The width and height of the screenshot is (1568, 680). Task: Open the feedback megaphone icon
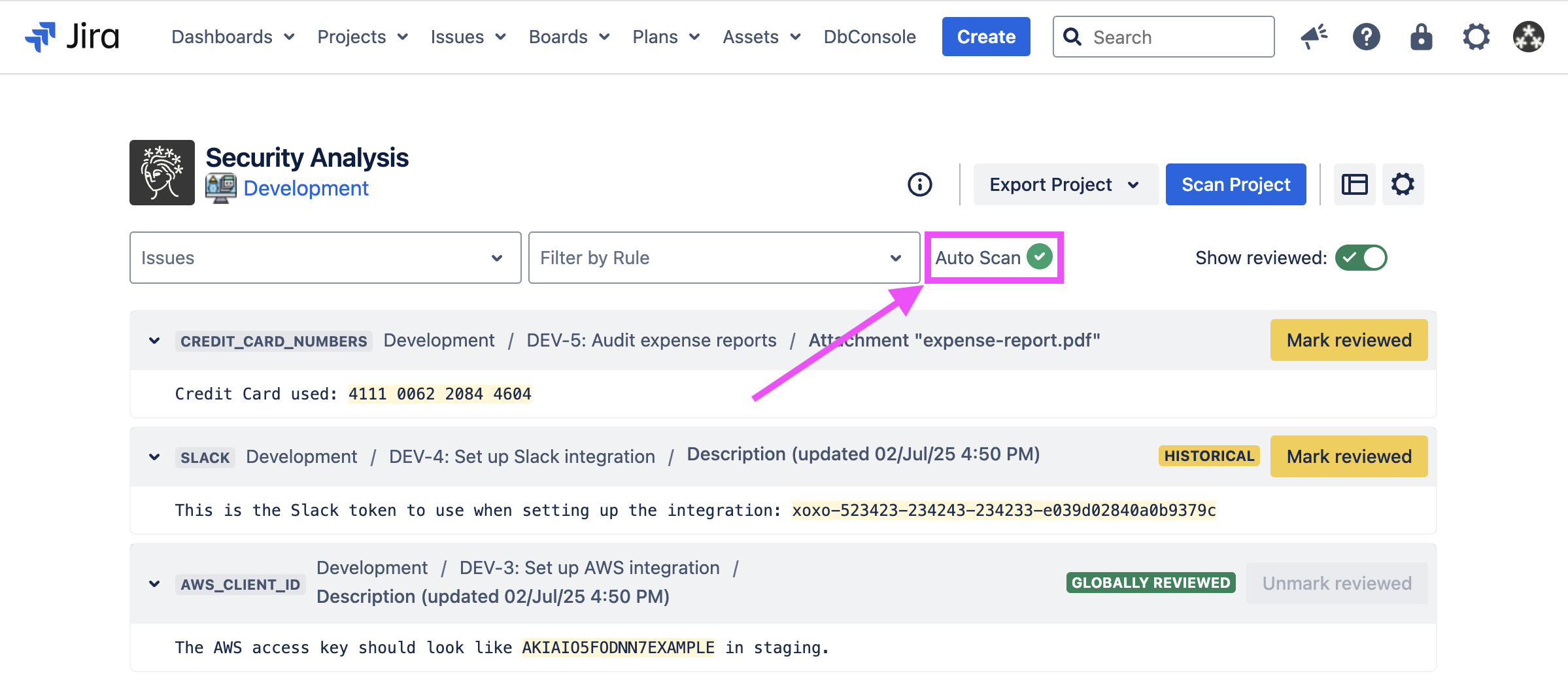tap(1313, 37)
